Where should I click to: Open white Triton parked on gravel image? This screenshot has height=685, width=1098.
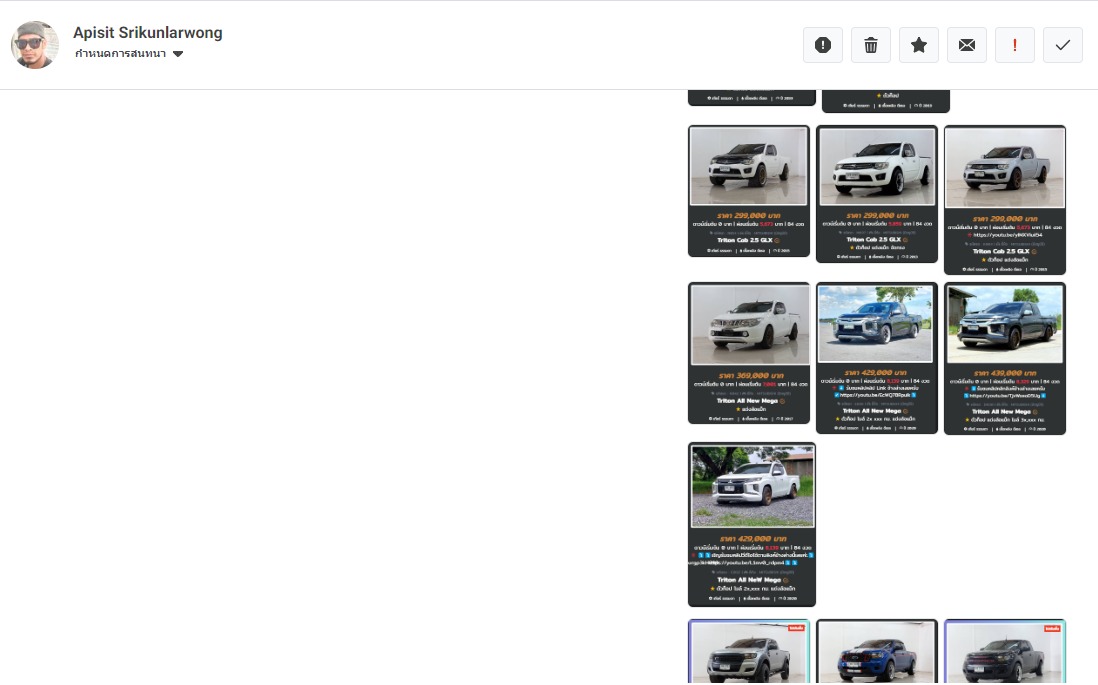tap(752, 487)
